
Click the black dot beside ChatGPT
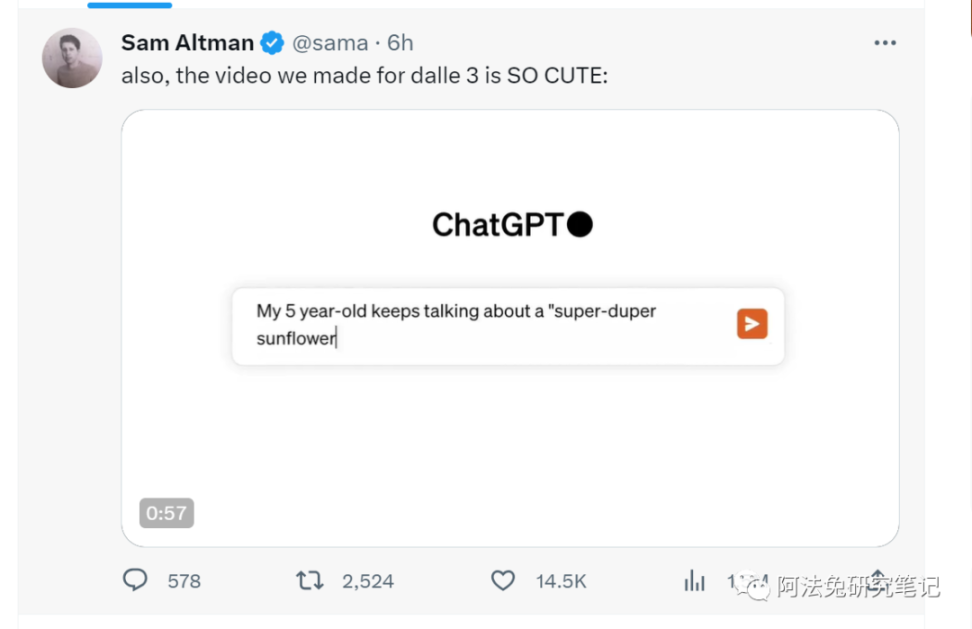pos(580,224)
